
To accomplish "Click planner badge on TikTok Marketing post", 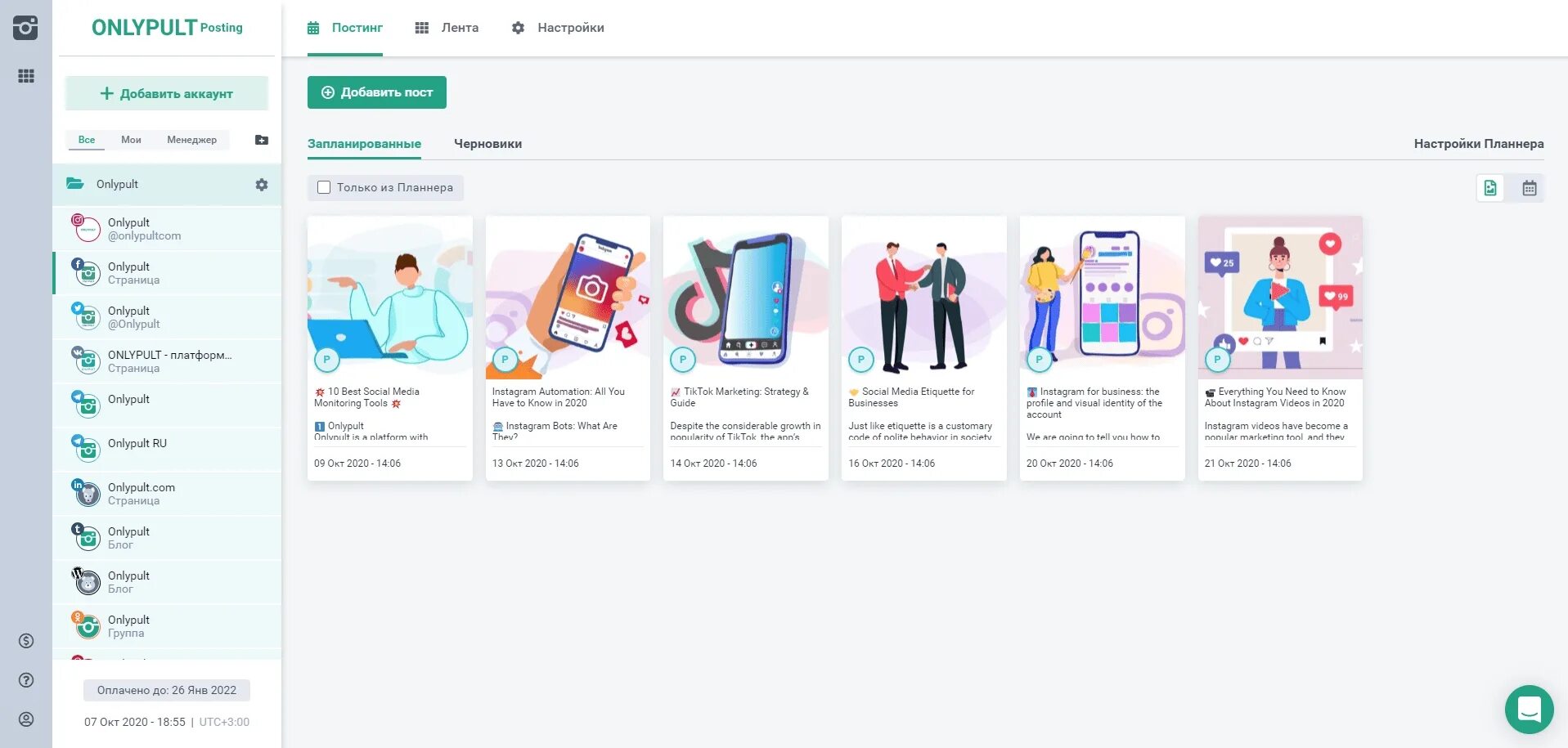I will point(683,359).
